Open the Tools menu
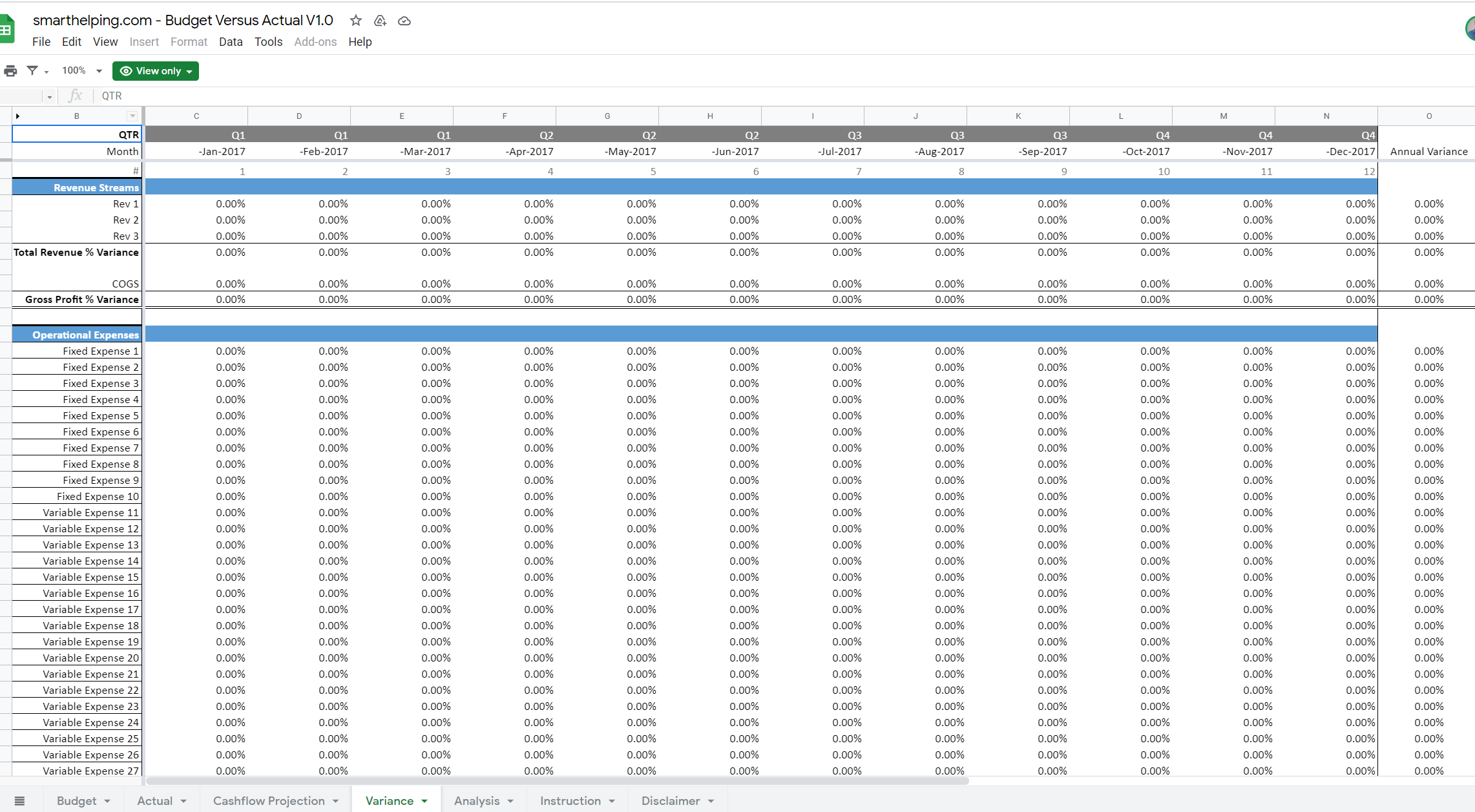Image resolution: width=1475 pixels, height=812 pixels. coord(268,42)
